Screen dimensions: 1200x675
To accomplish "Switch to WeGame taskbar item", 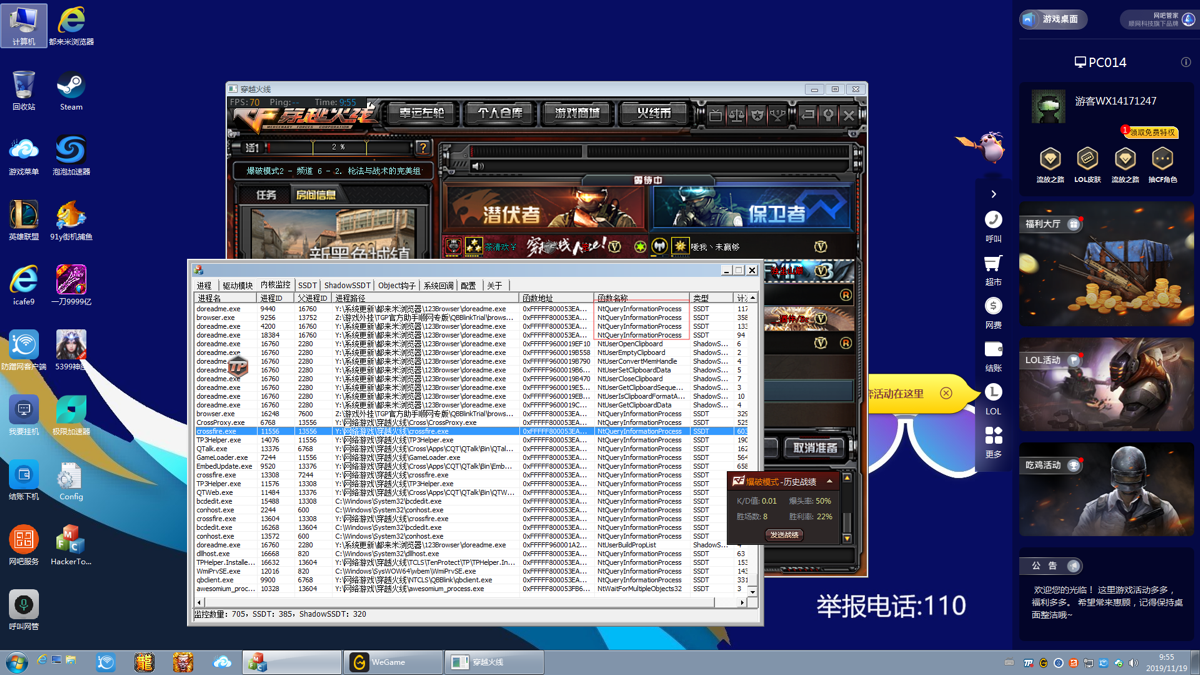I will pos(393,662).
